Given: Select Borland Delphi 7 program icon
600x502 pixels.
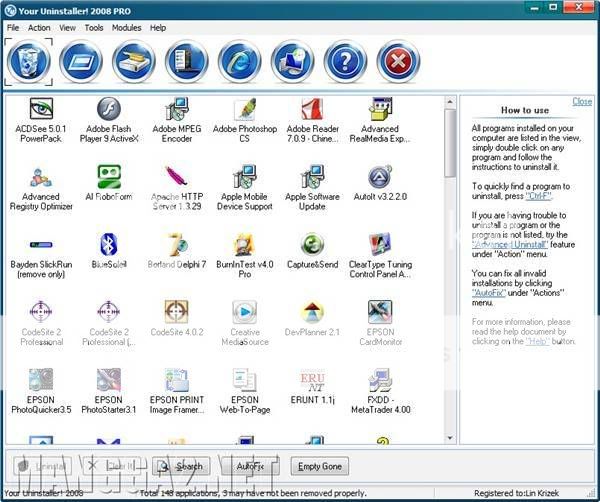Looking at the screenshot, I should [x=176, y=245].
